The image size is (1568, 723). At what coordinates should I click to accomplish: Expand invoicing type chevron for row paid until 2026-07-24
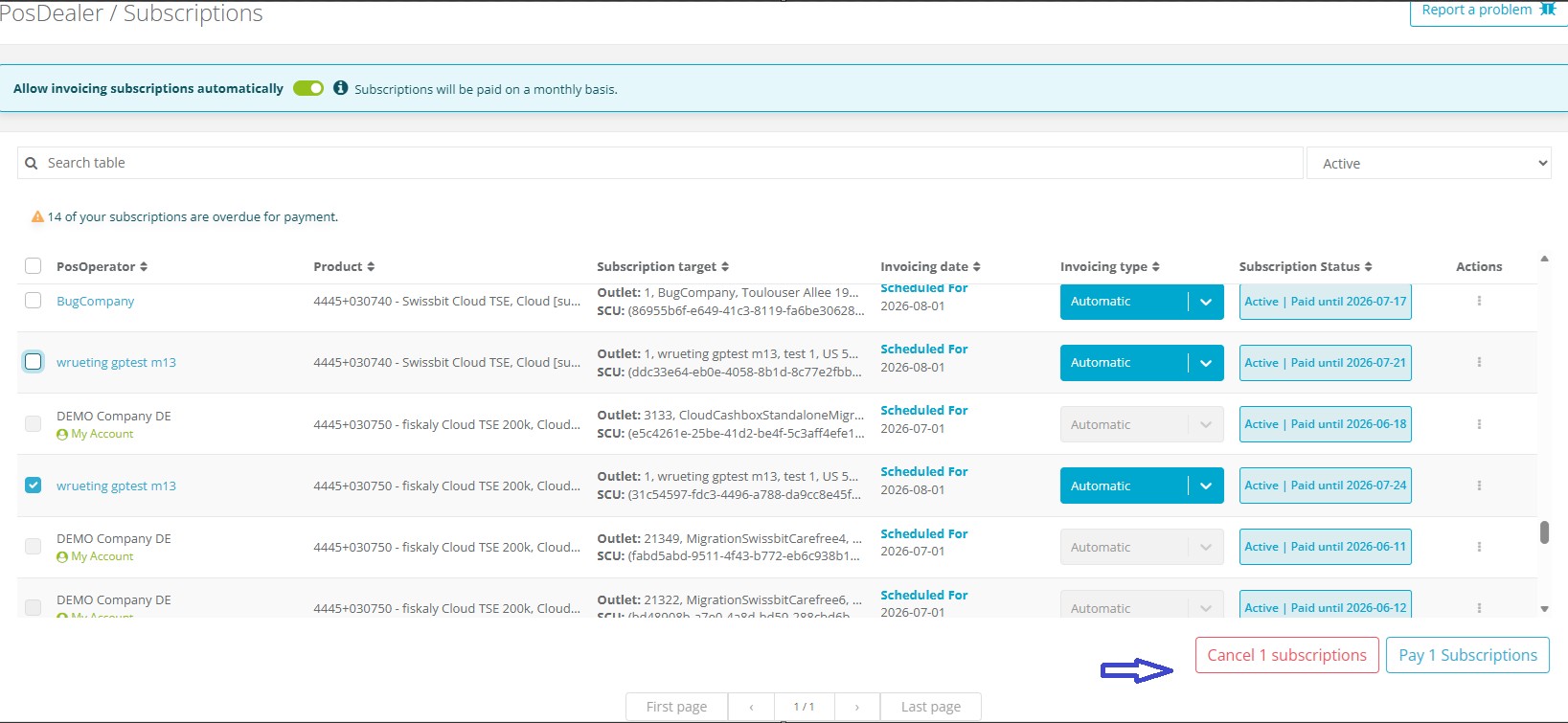1206,486
